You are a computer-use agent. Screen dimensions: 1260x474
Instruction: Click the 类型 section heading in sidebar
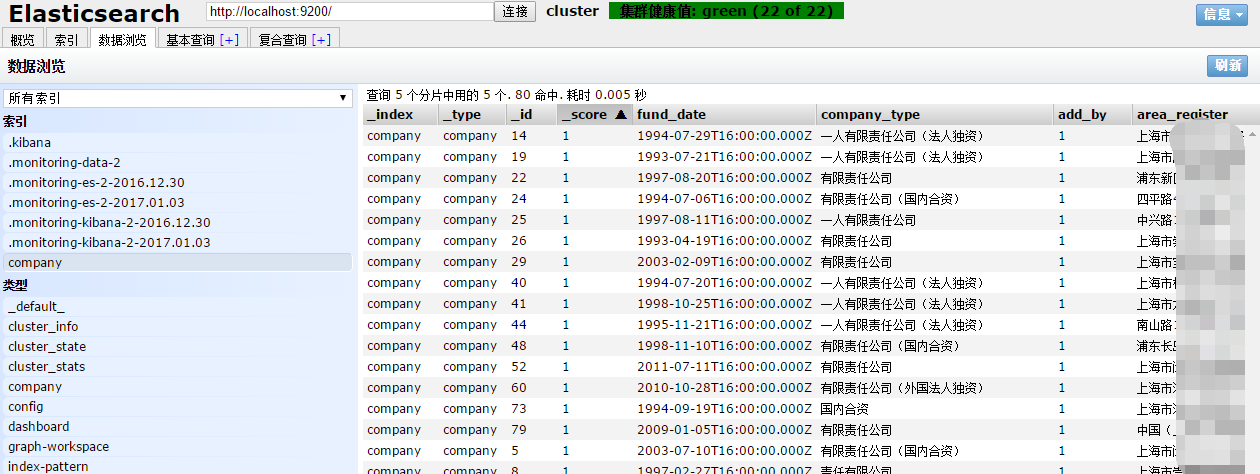(15, 285)
